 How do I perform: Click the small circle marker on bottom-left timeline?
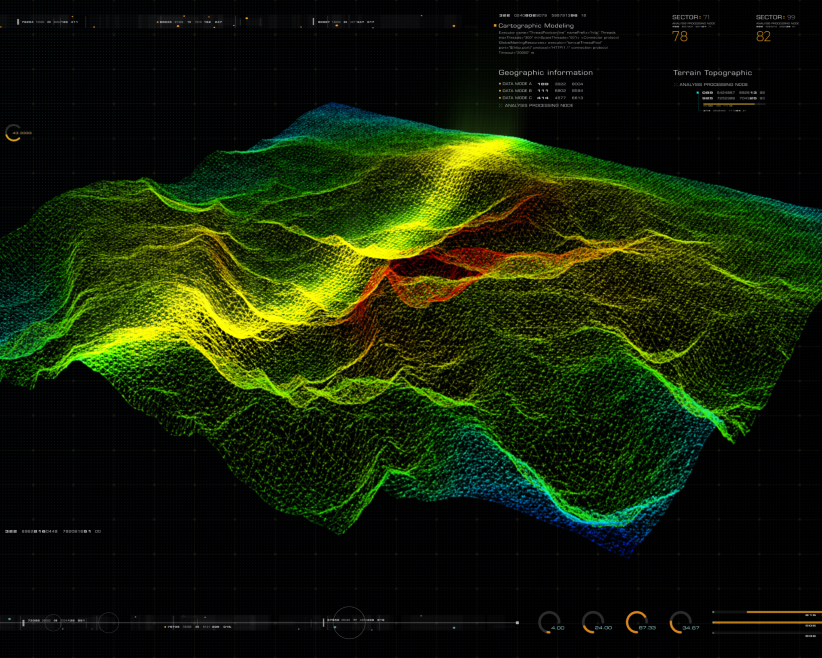pyautogui.click(x=108, y=622)
